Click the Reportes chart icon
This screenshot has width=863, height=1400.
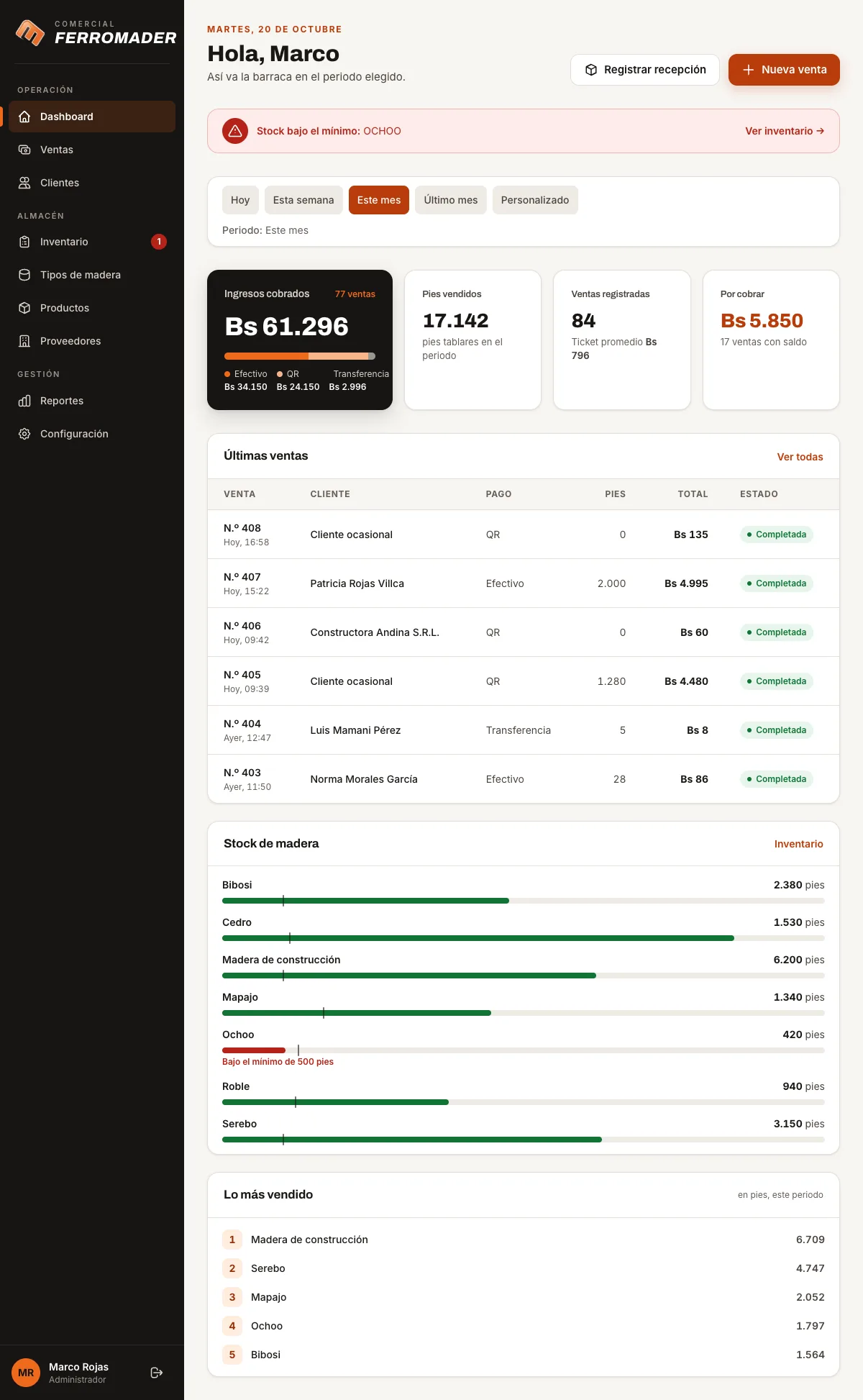[x=24, y=401]
